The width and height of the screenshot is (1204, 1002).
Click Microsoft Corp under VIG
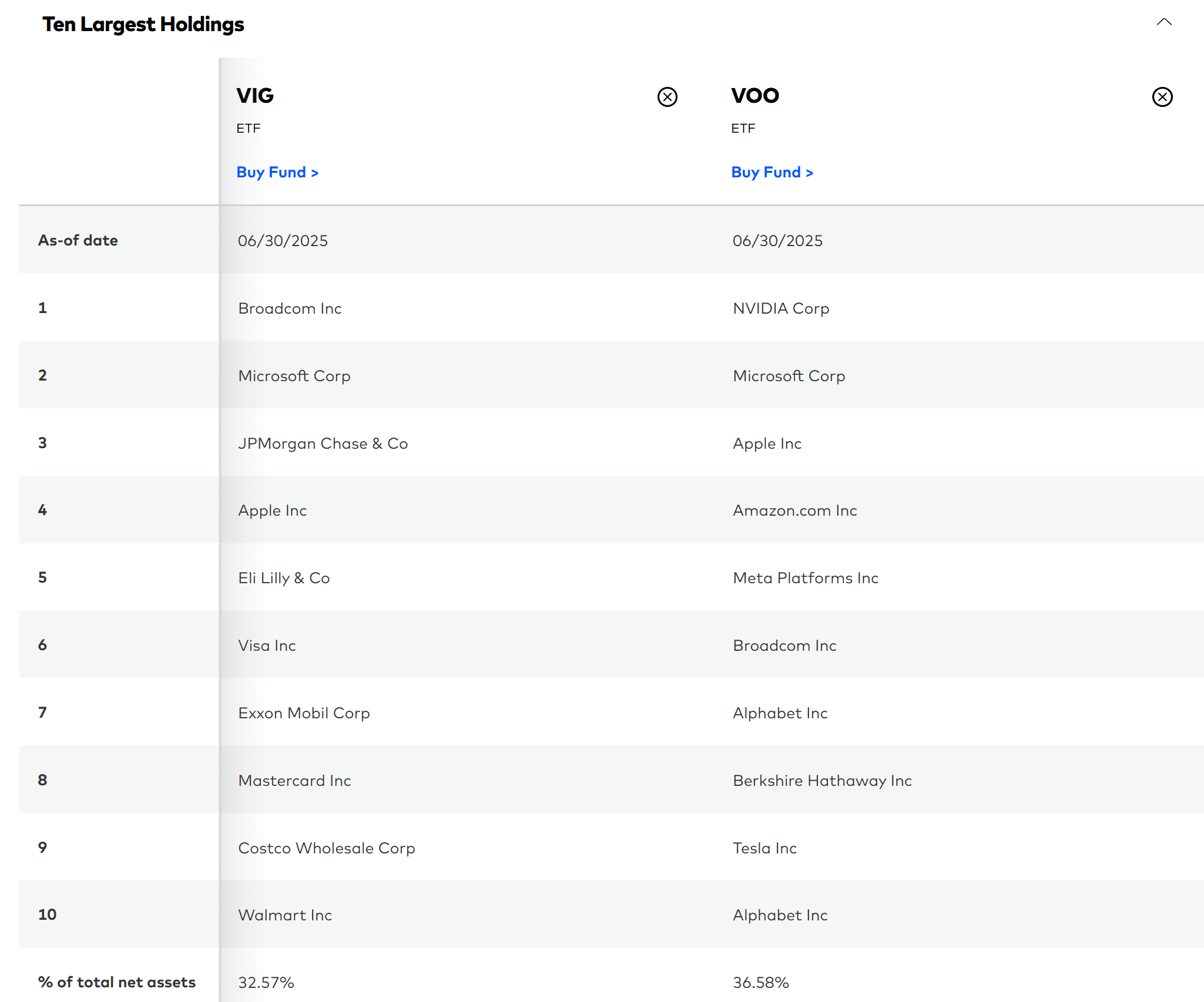click(x=294, y=375)
